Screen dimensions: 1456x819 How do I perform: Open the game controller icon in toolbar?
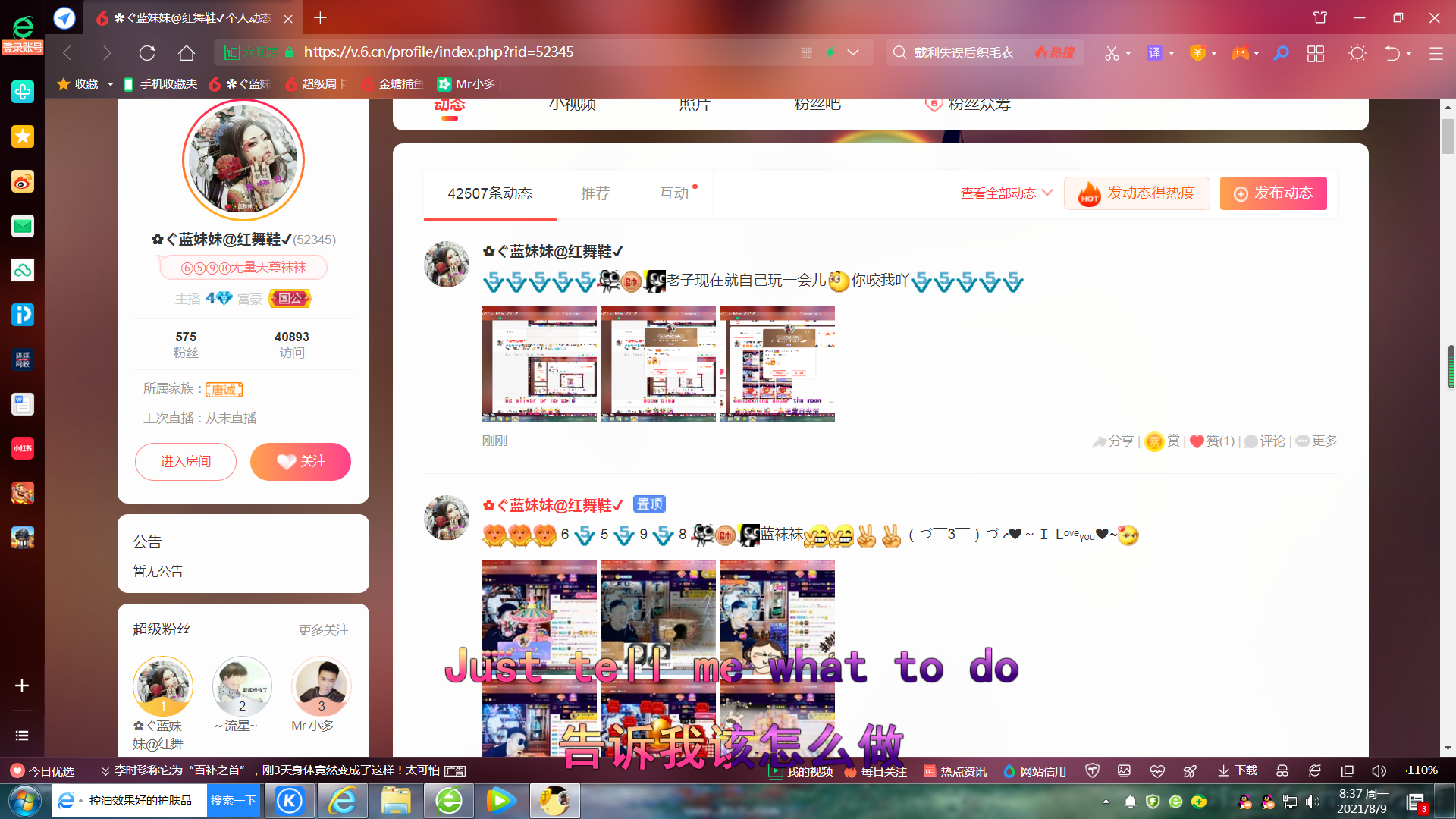pyautogui.click(x=1240, y=53)
